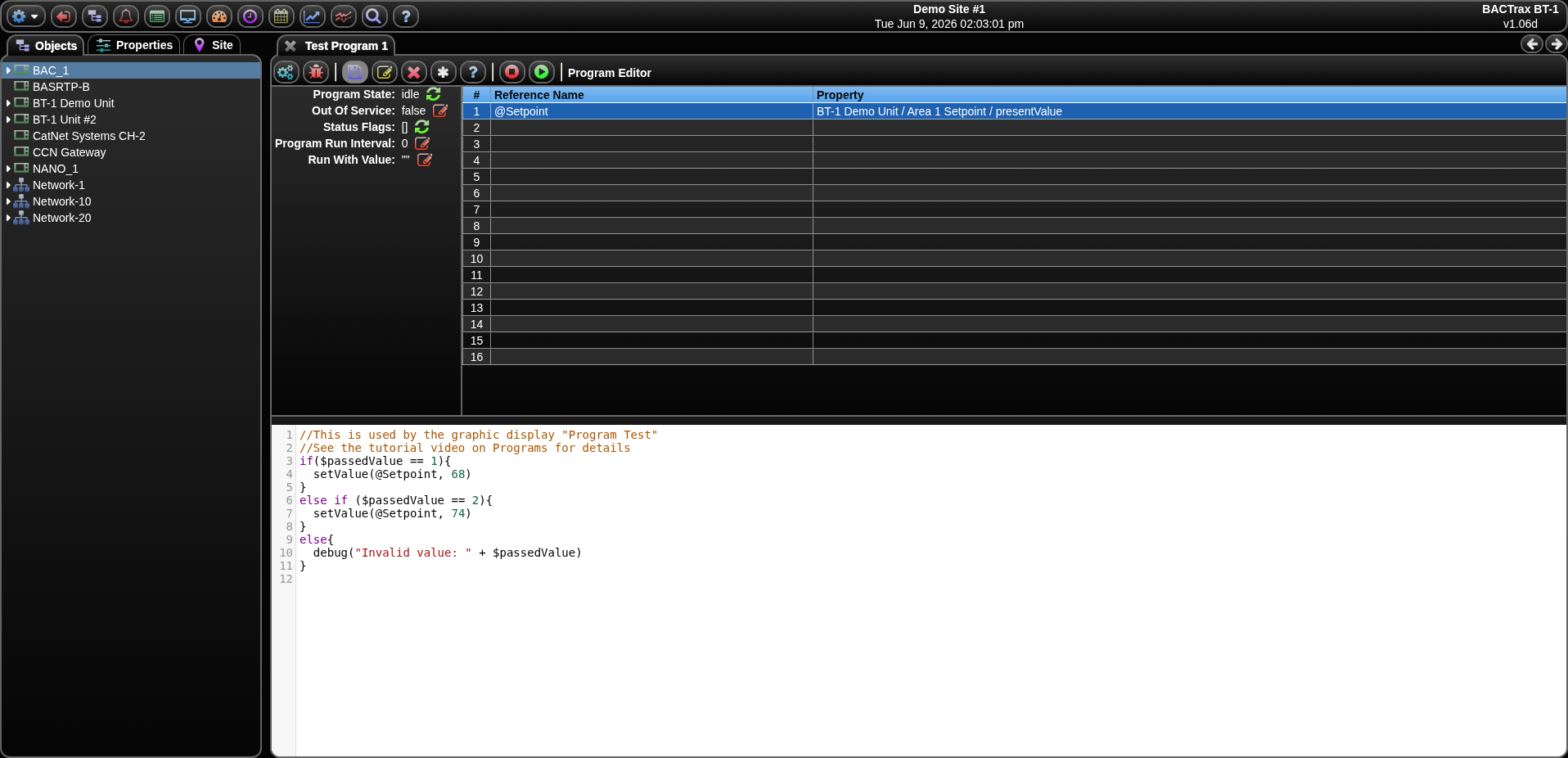1568x758 pixels.
Task: Click the program gears settings icon
Action: (x=286, y=72)
